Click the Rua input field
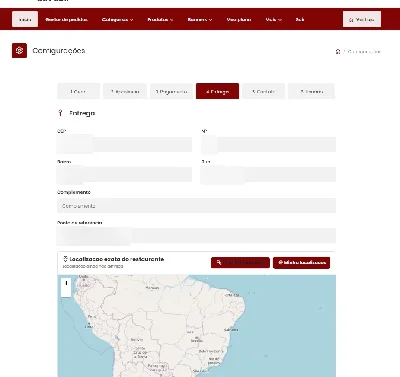 coord(268,175)
